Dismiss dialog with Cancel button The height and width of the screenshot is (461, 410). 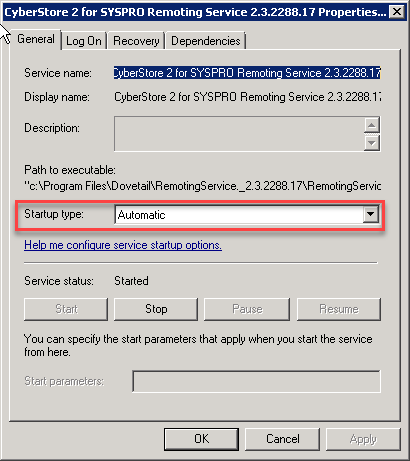tap(283, 439)
